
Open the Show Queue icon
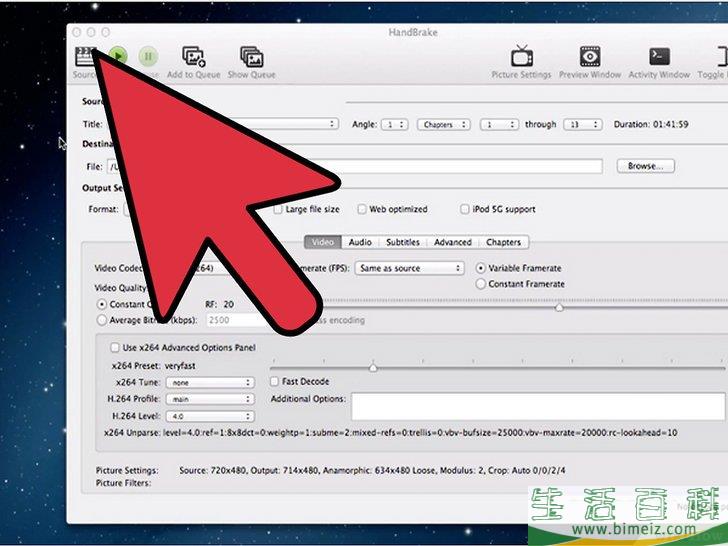pos(252,57)
